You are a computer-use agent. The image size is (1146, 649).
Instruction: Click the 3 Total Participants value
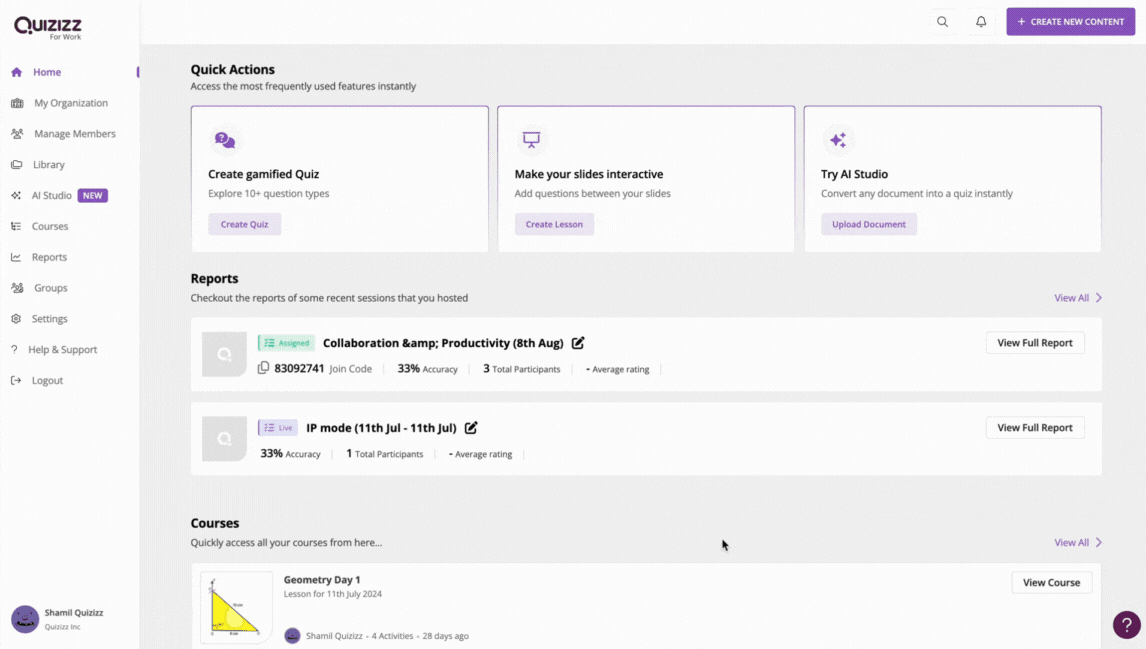pos(521,368)
